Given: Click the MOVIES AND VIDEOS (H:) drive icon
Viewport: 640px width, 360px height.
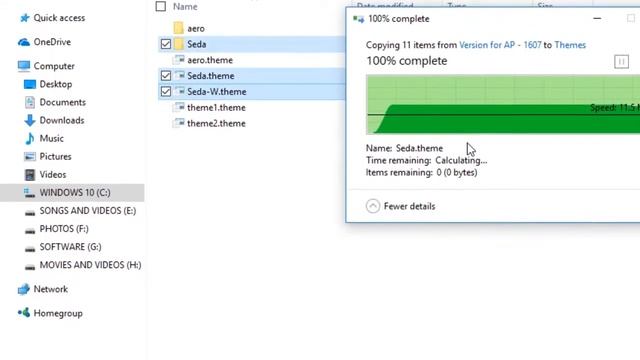Looking at the screenshot, I should point(30,267).
